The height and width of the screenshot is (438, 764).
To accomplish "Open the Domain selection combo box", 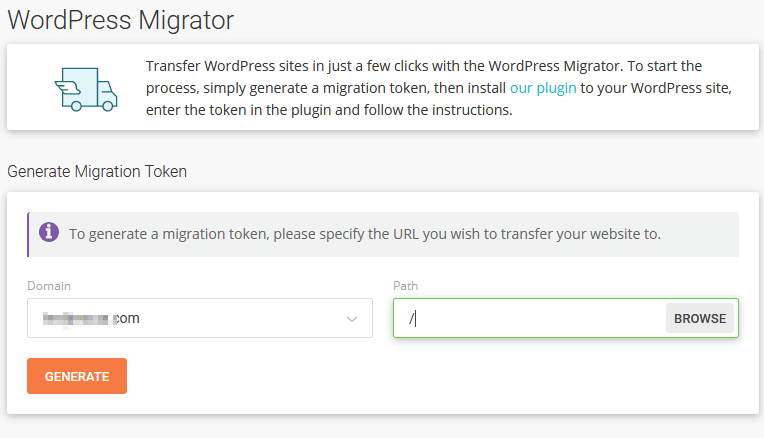I will (200, 318).
